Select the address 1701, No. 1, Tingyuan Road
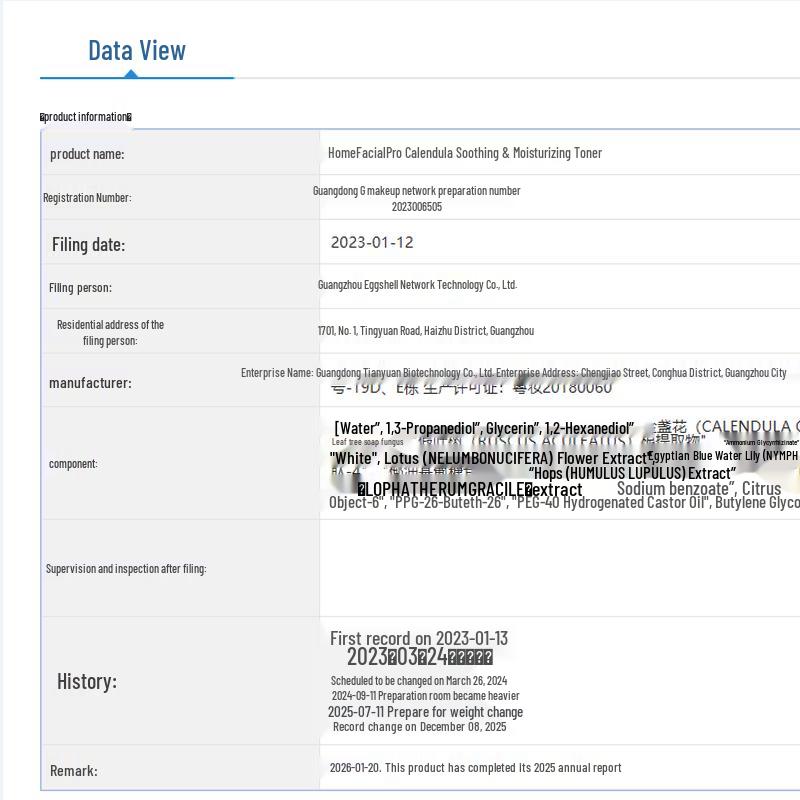800x800 pixels. [x=426, y=331]
